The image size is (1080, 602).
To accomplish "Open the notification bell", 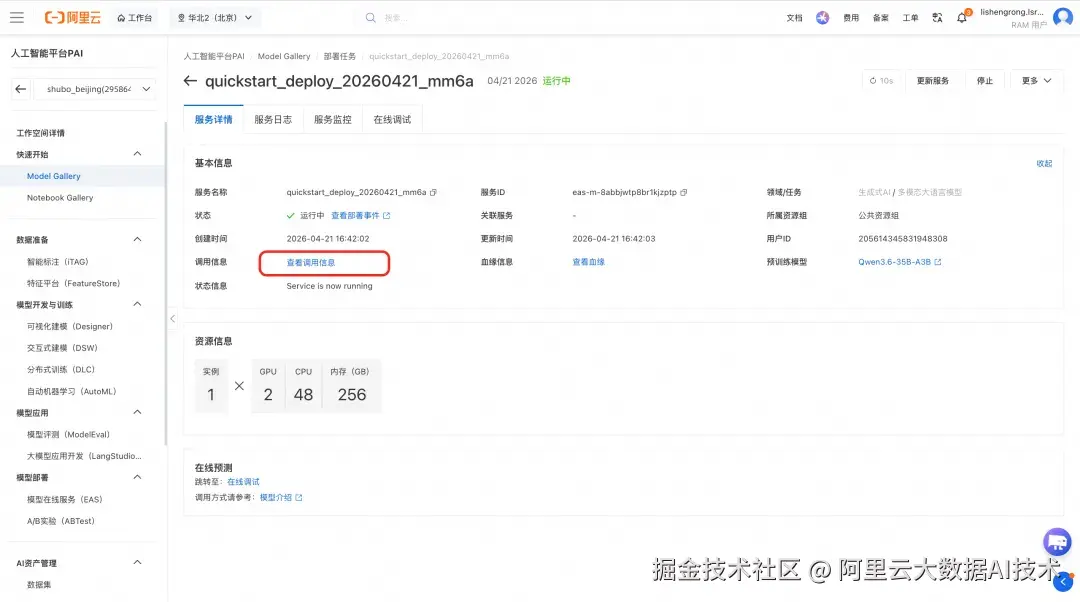I will click(x=962, y=18).
